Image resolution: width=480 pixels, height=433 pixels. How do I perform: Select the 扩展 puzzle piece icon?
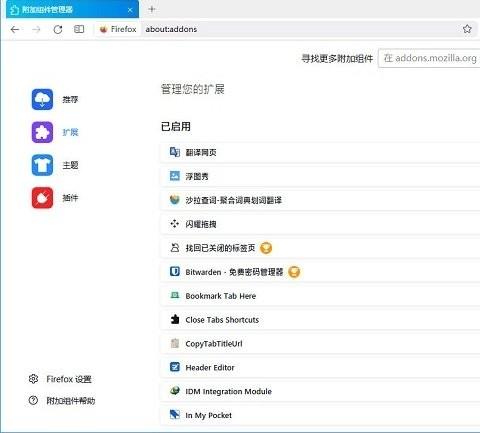tap(42, 132)
